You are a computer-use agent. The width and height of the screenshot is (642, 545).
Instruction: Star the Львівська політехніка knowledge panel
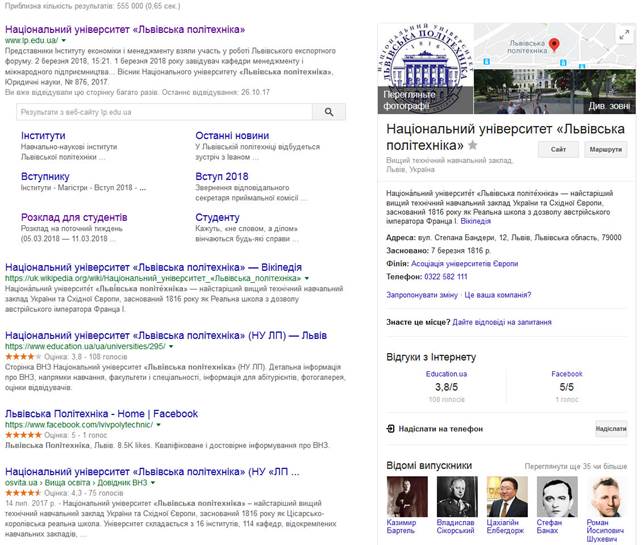(472, 145)
